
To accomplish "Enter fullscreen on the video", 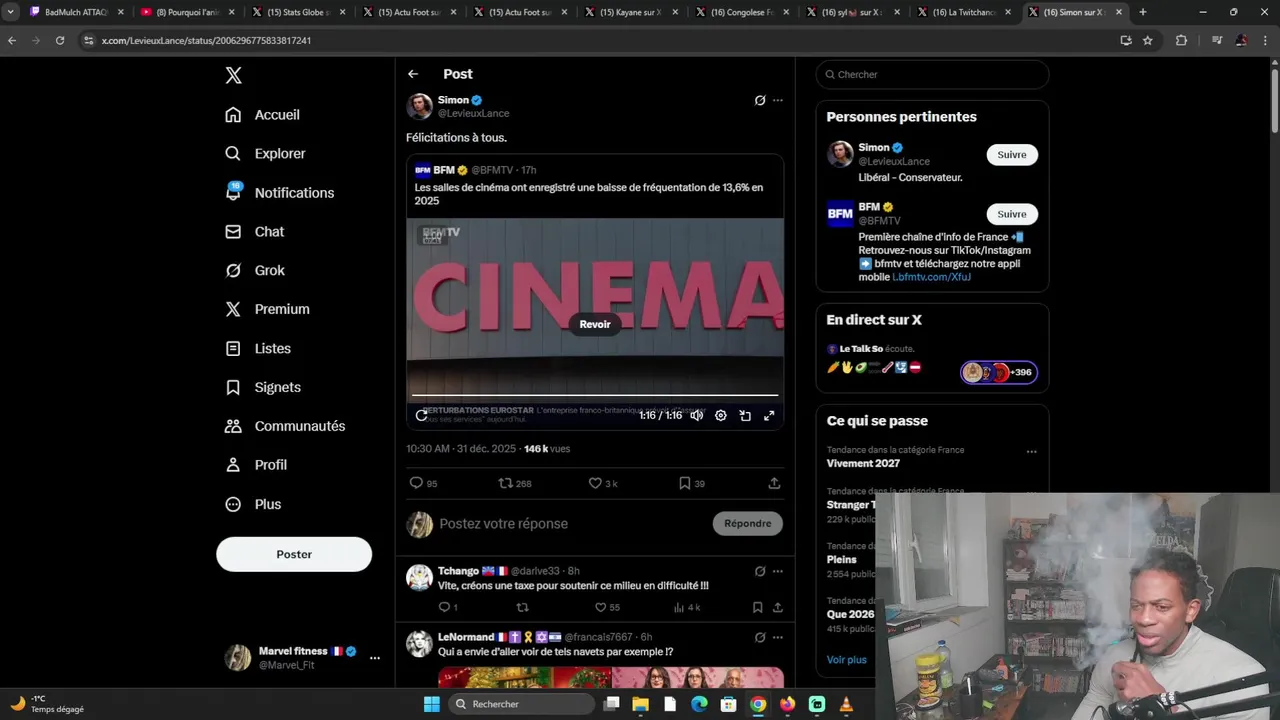I will (x=769, y=416).
